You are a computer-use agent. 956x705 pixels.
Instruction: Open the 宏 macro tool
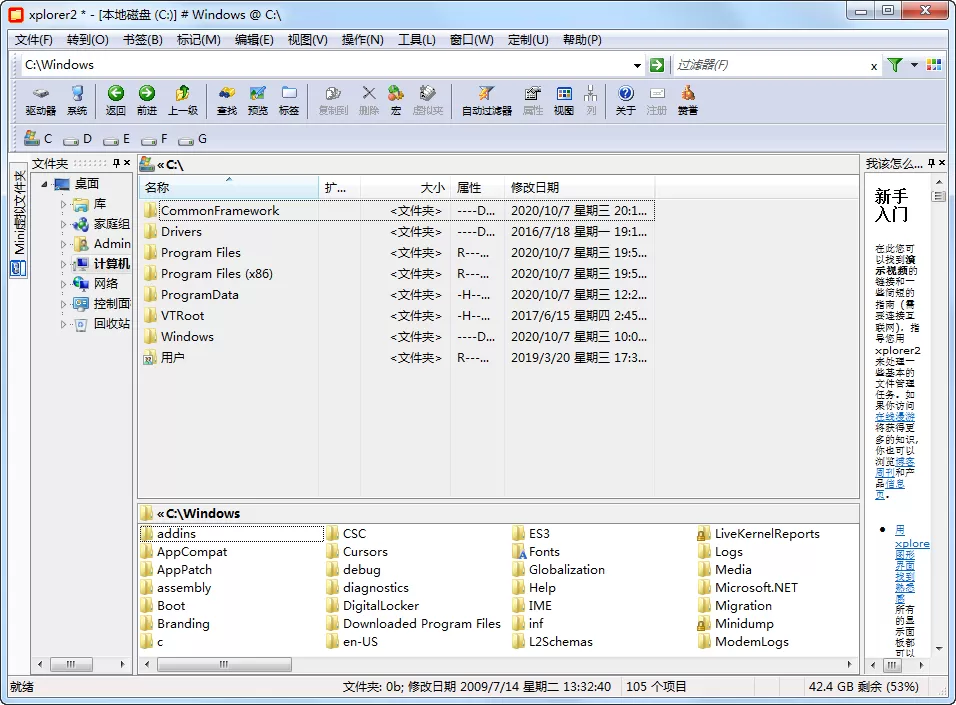coord(396,101)
